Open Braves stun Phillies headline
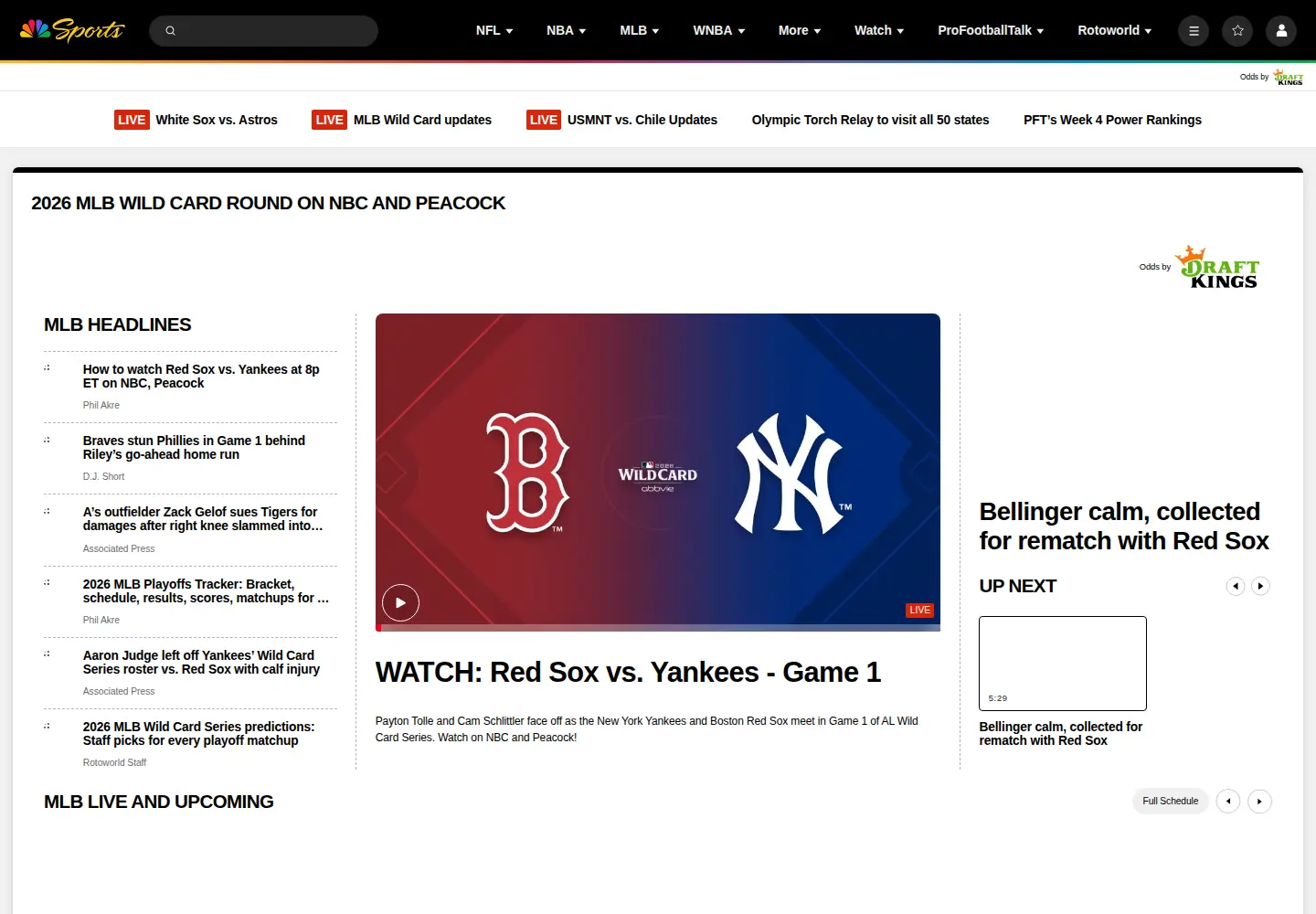This screenshot has height=914, width=1316. [194, 448]
